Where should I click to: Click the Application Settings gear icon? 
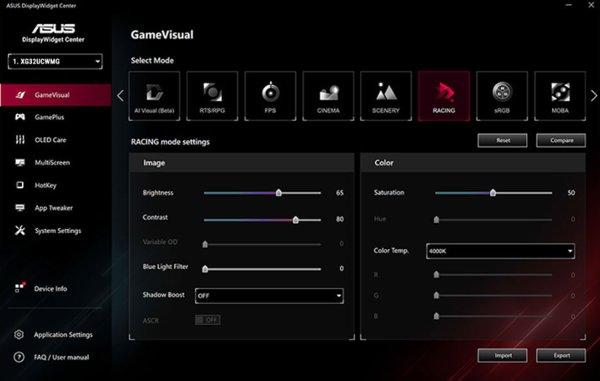(x=19, y=335)
